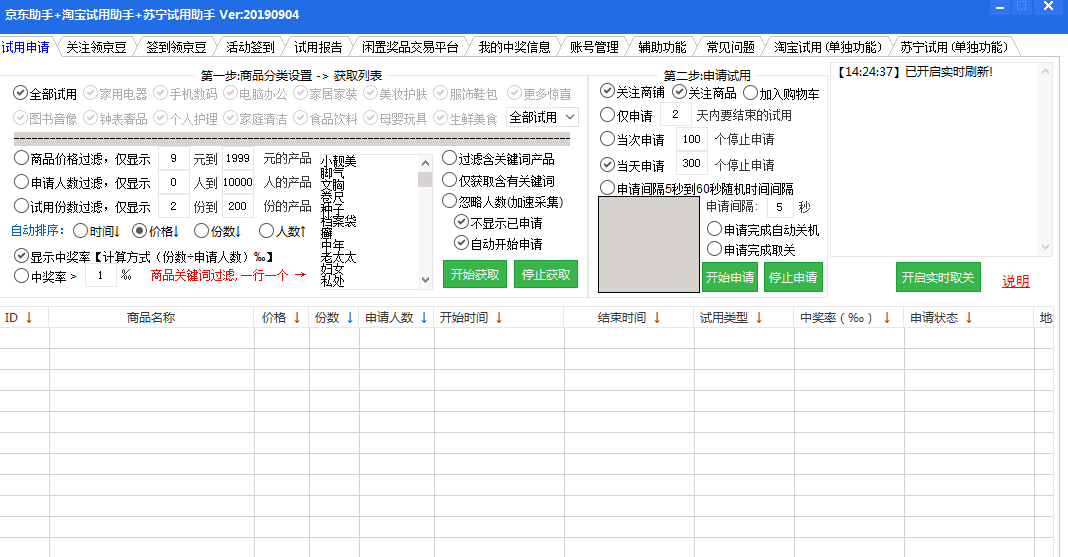The width and height of the screenshot is (1068, 557).
Task: Toggle 当天申请 stop limit checkbox
Action: click(x=631, y=165)
